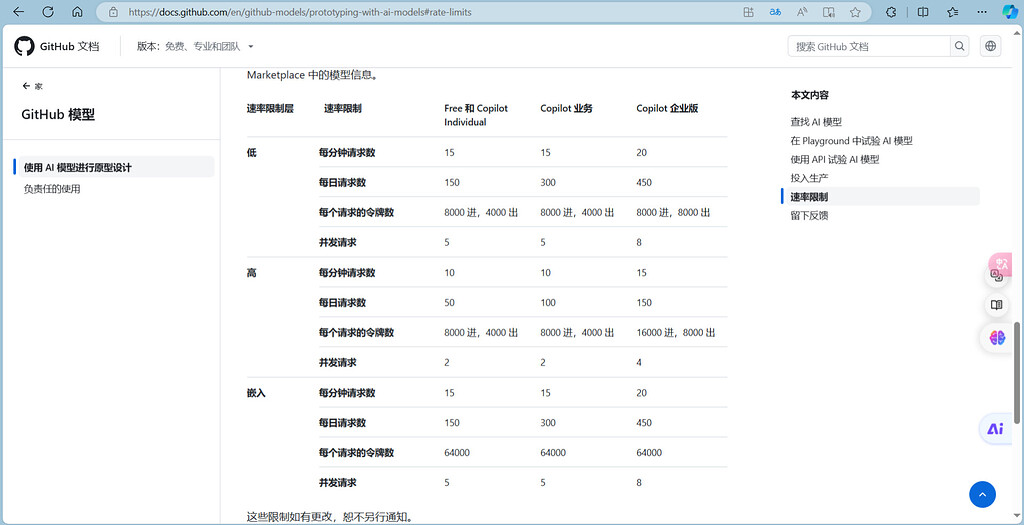1024x525 pixels.
Task: Add this page to favorites star
Action: [855, 12]
